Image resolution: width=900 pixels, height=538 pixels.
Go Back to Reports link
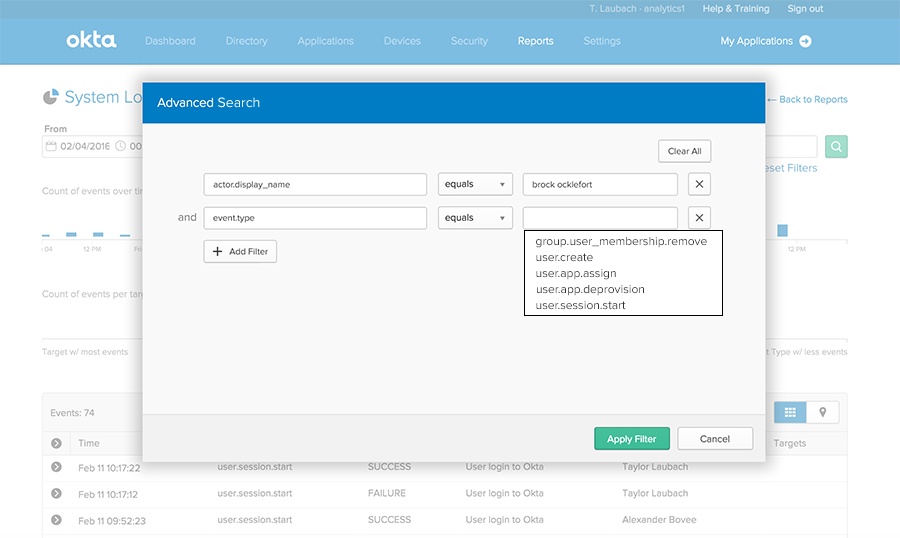[808, 99]
